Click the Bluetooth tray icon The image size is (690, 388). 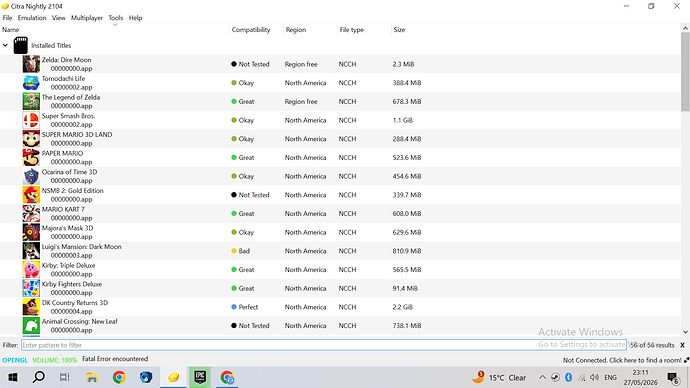click(568, 377)
